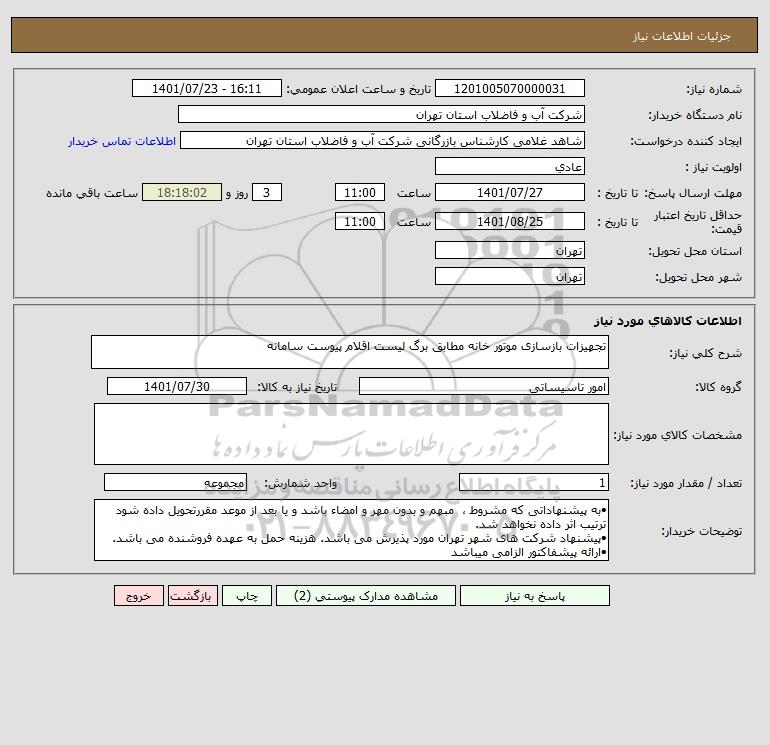Viewport: 770px width, 745px height.
Task: Click the بازگشت back button
Action: [x=192, y=596]
